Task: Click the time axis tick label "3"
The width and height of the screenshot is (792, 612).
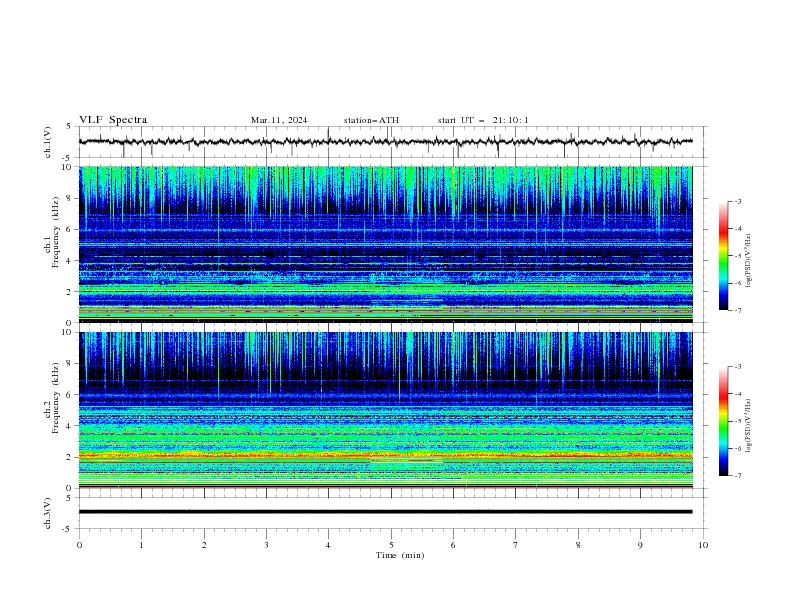Action: pyautogui.click(x=266, y=545)
